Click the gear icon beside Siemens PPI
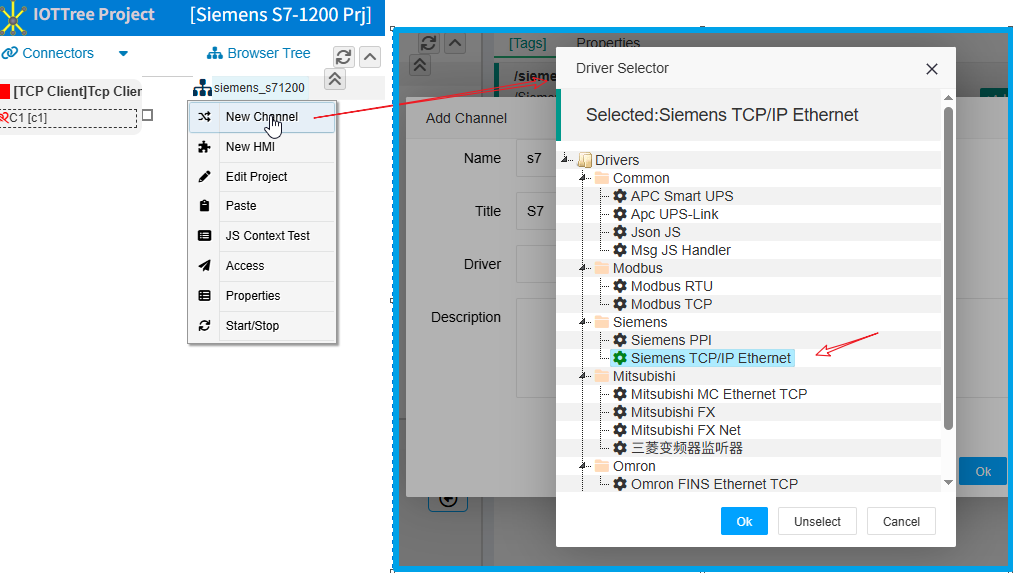The image size is (1013, 573). 620,340
